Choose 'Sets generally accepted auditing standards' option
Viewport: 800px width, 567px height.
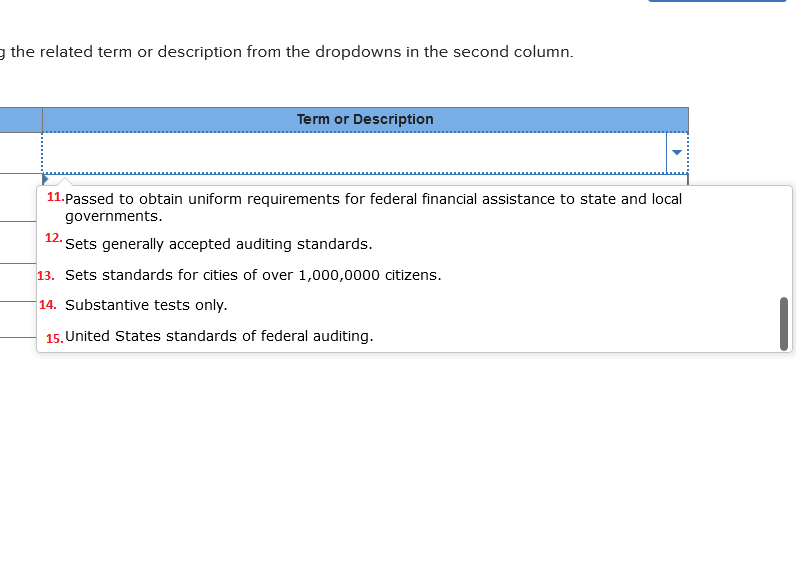point(218,244)
